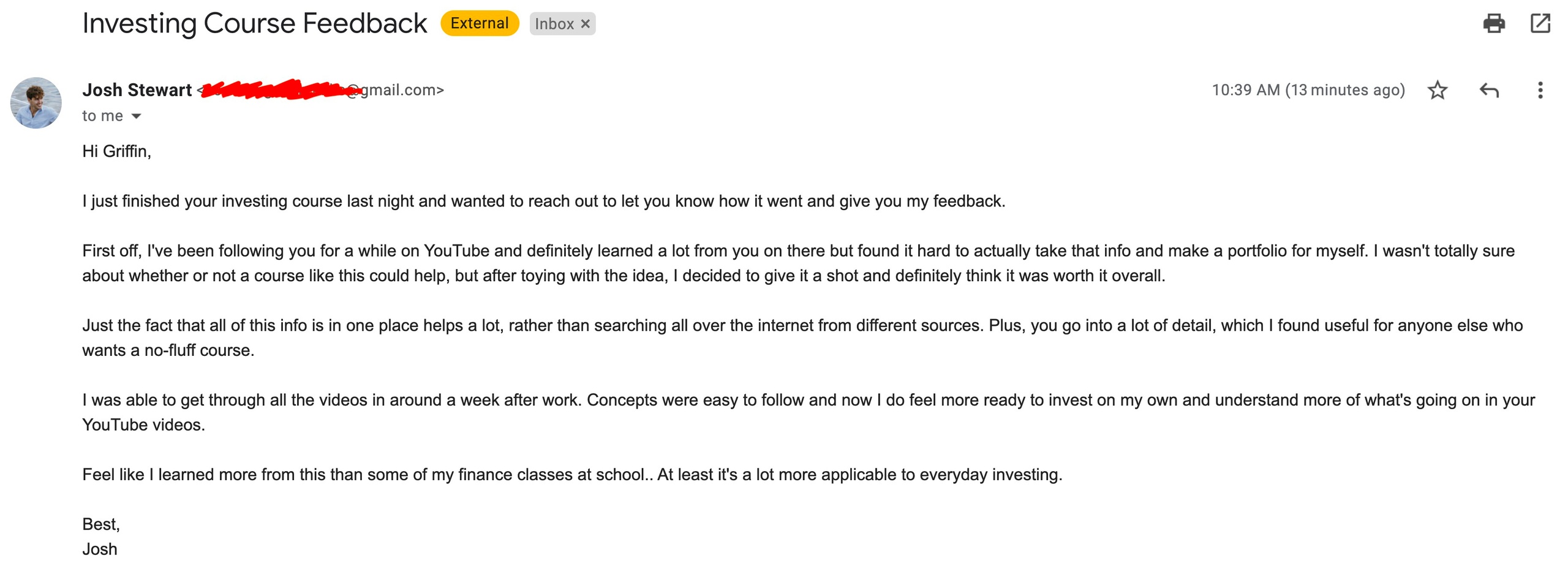Image resolution: width=1568 pixels, height=566 pixels.
Task: Click the "to me" recipient text
Action: pos(102,116)
